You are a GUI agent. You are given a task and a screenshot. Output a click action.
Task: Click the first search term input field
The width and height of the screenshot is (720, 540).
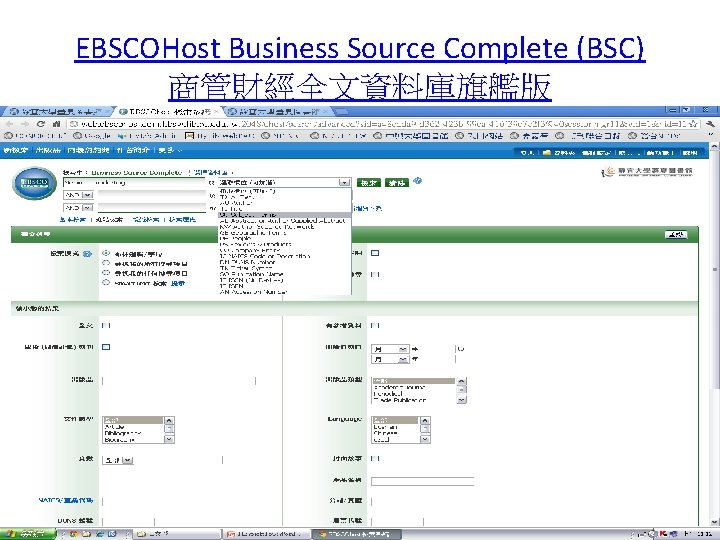pos(135,183)
